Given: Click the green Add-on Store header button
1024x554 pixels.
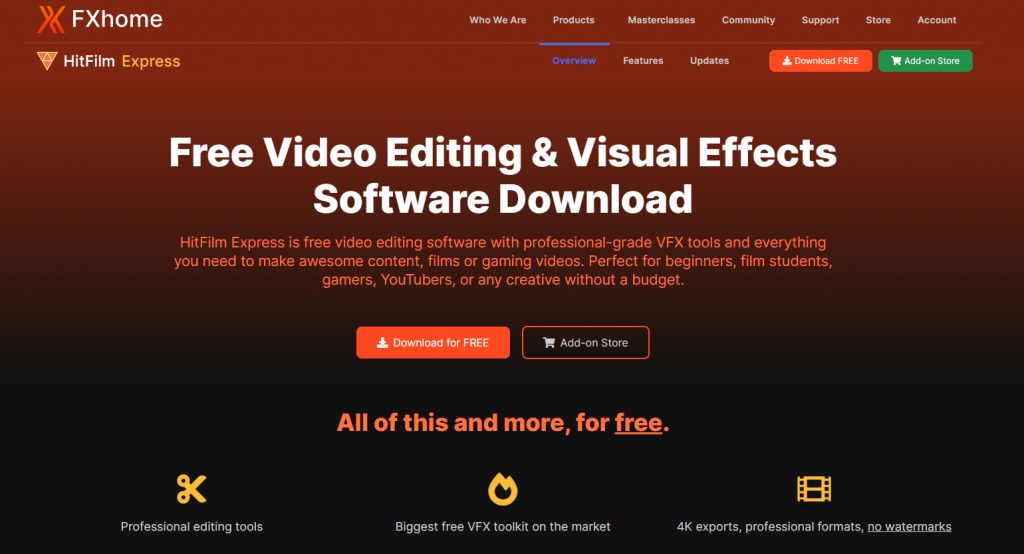Looking at the screenshot, I should point(925,61).
